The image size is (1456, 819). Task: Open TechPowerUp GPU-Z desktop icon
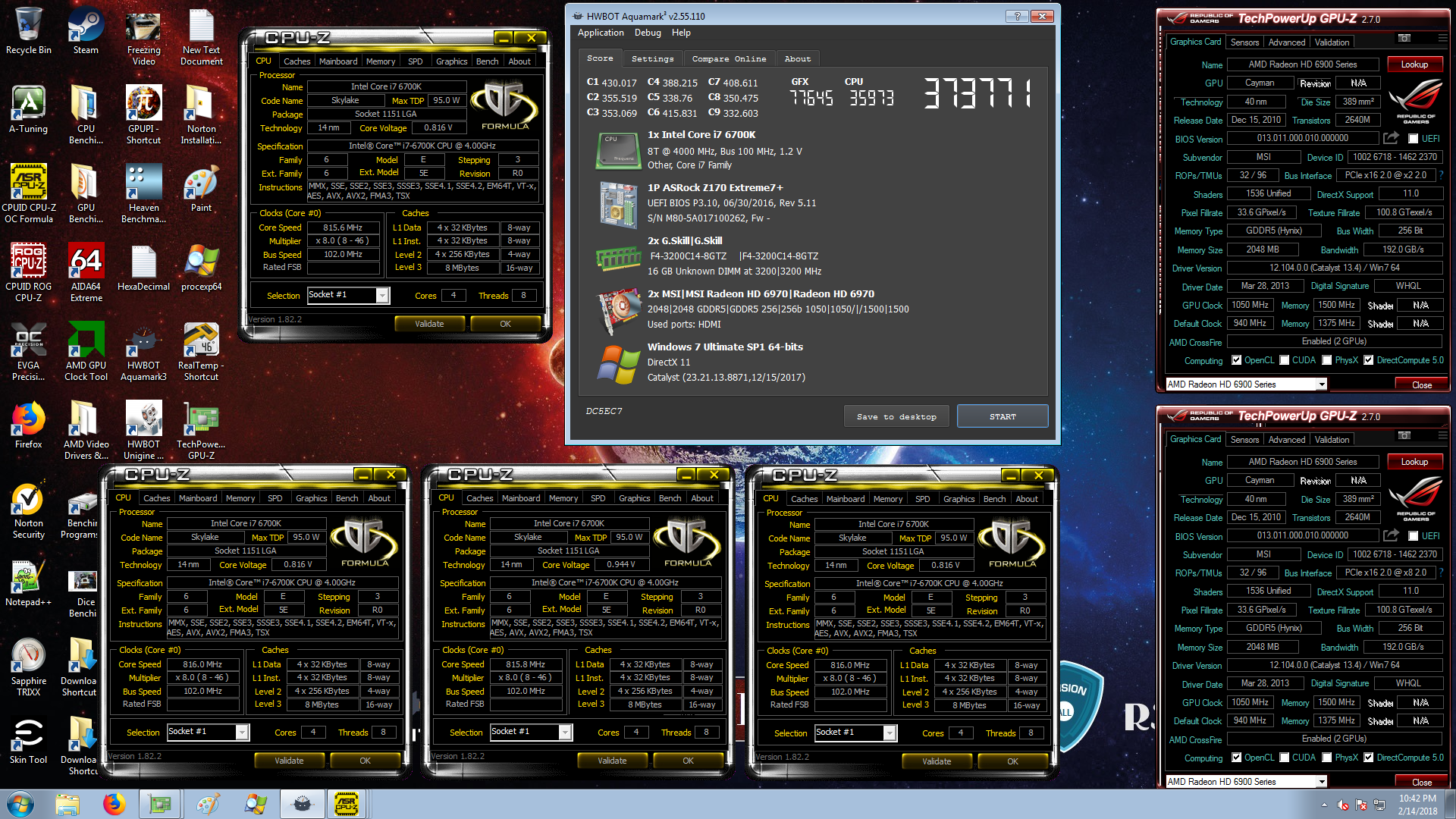[x=201, y=429]
